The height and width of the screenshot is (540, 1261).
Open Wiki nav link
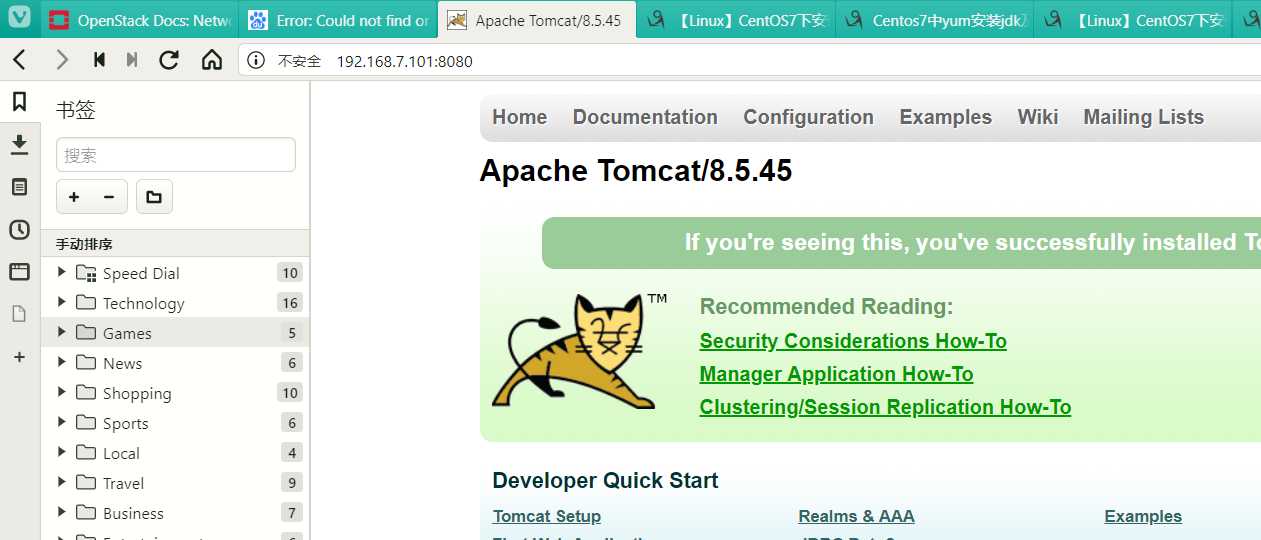(x=1037, y=117)
